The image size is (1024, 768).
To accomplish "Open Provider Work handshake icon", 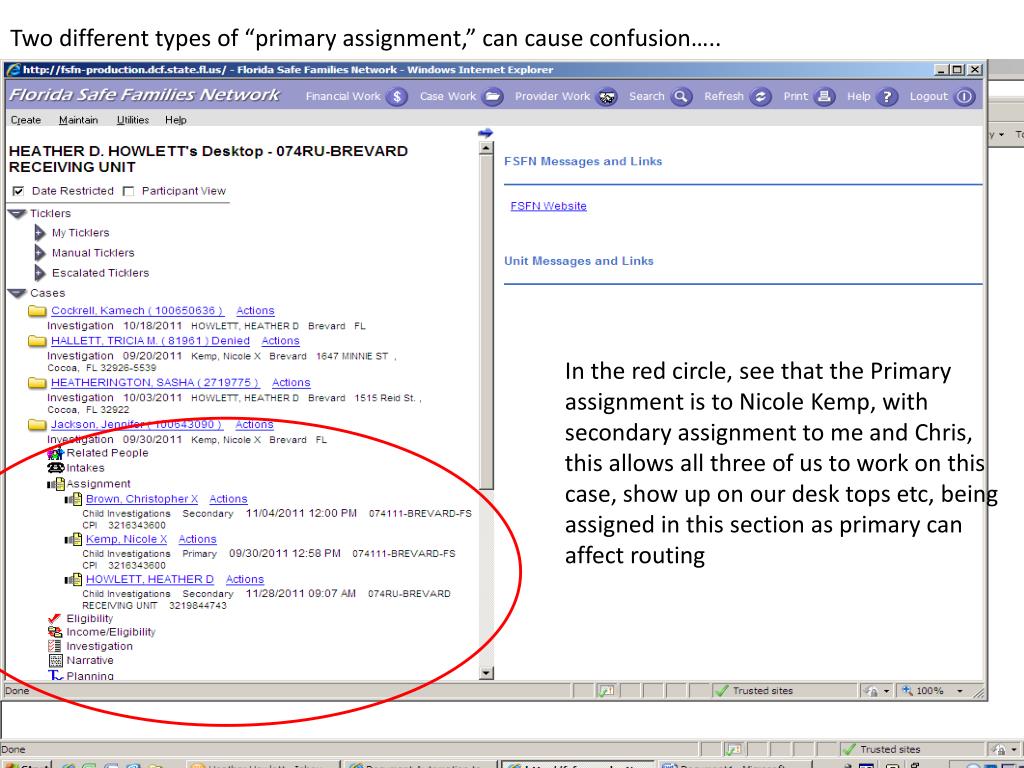I will click(x=607, y=97).
